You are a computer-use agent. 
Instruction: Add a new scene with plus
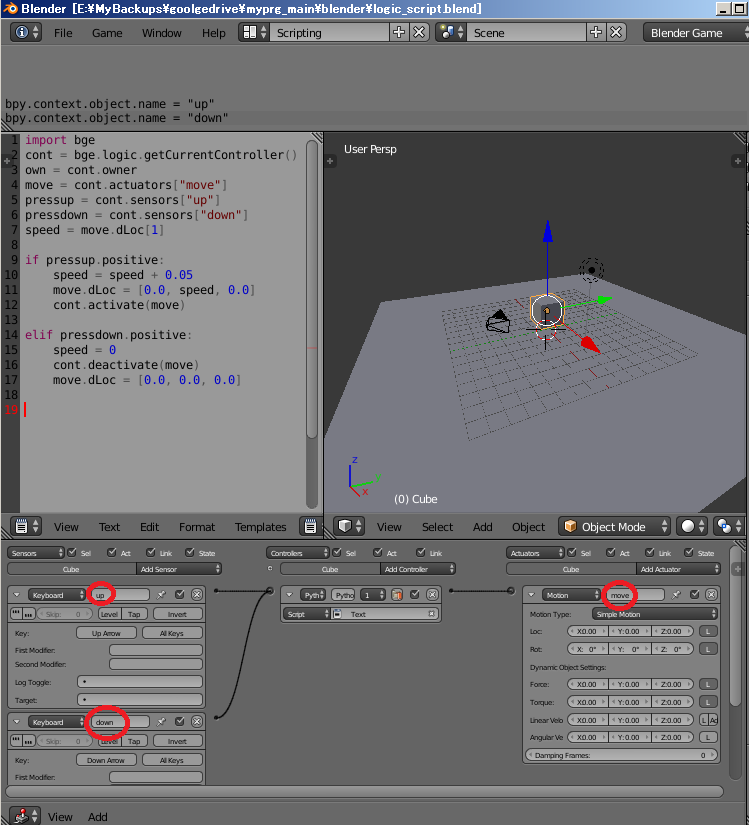[596, 33]
